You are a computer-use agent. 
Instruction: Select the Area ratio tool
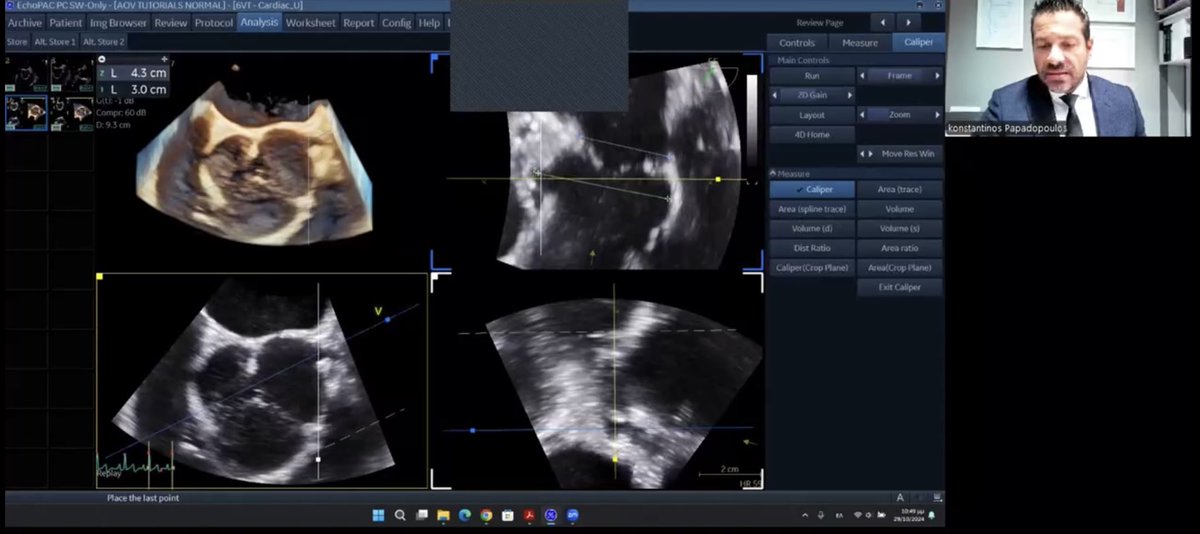click(x=900, y=248)
